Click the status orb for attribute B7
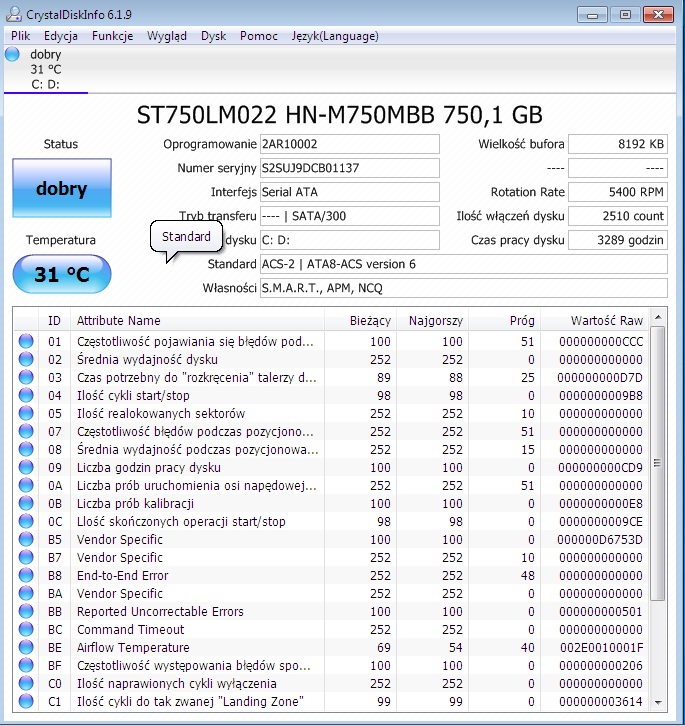685x726 pixels. [x=26, y=557]
